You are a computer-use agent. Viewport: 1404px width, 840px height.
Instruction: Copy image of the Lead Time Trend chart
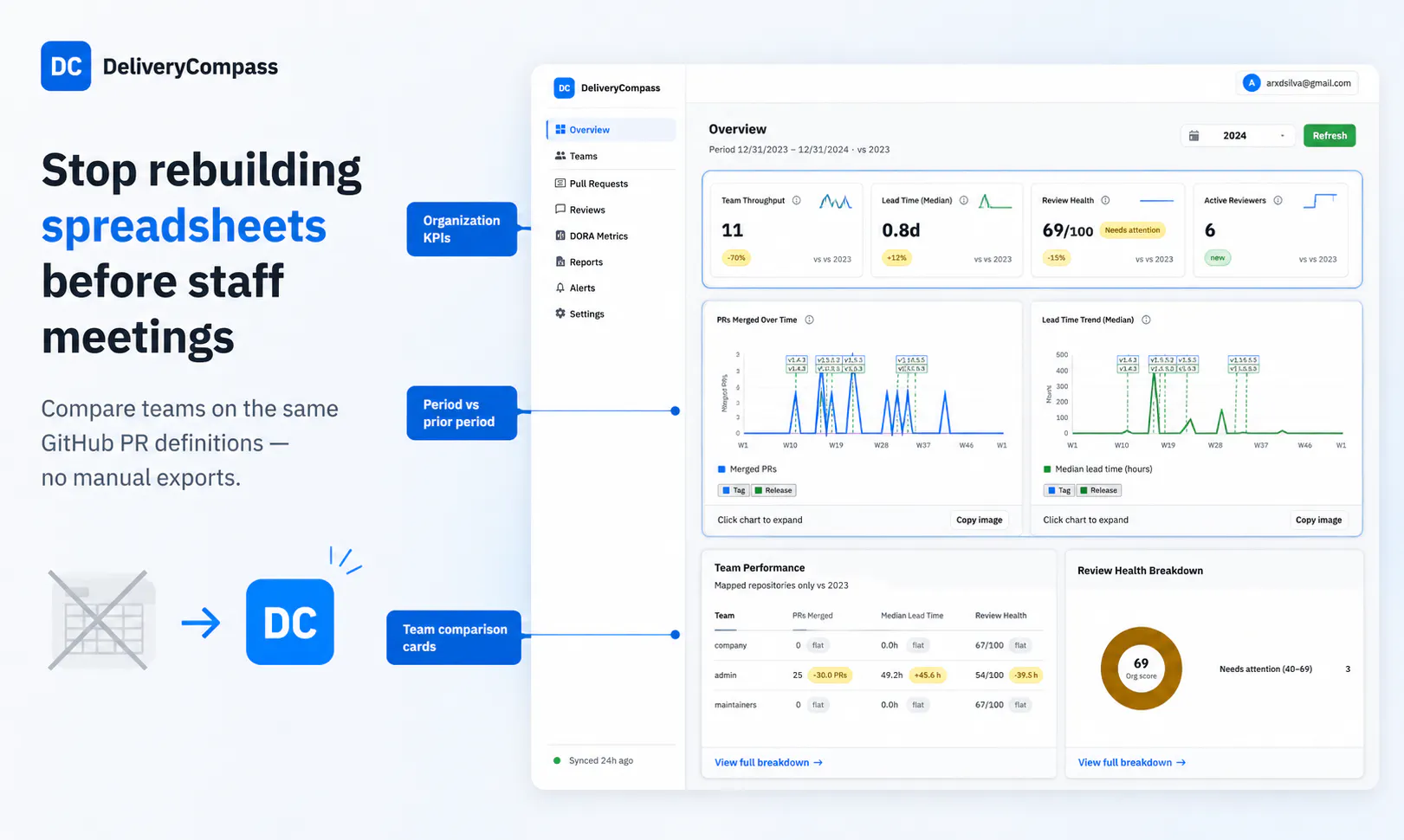coord(1318,520)
